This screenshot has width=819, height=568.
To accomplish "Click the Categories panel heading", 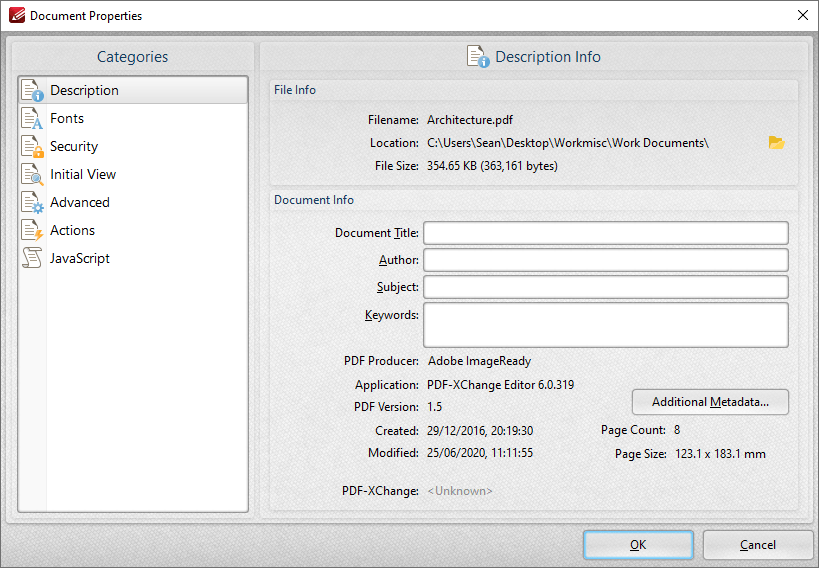I will [133, 57].
